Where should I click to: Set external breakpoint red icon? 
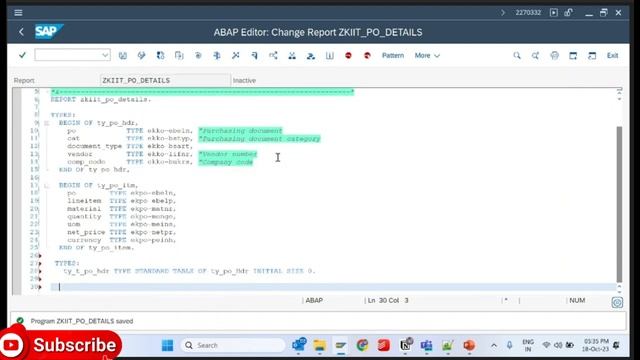367,56
